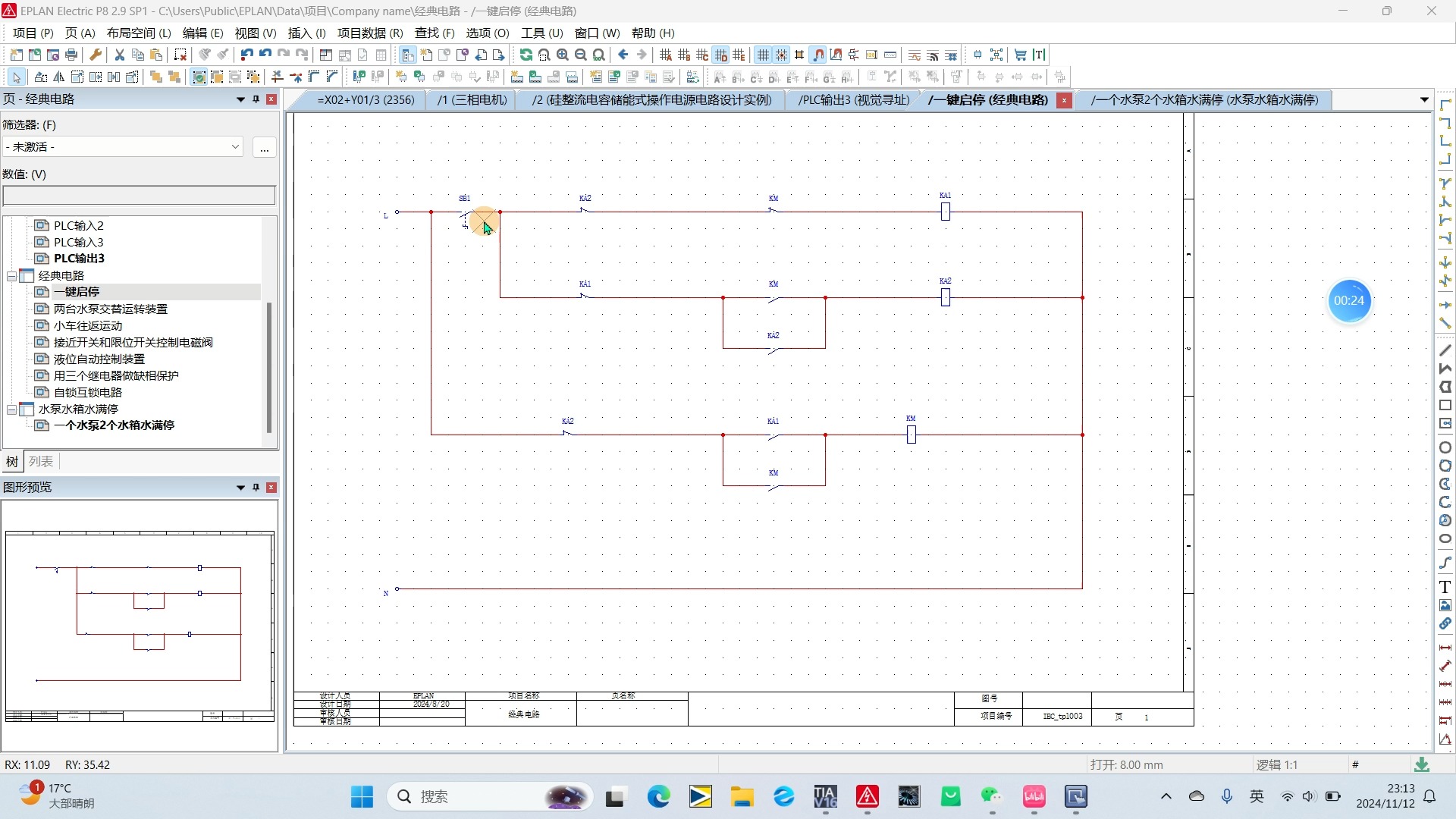Click the wrench settings icon

pyautogui.click(x=96, y=55)
